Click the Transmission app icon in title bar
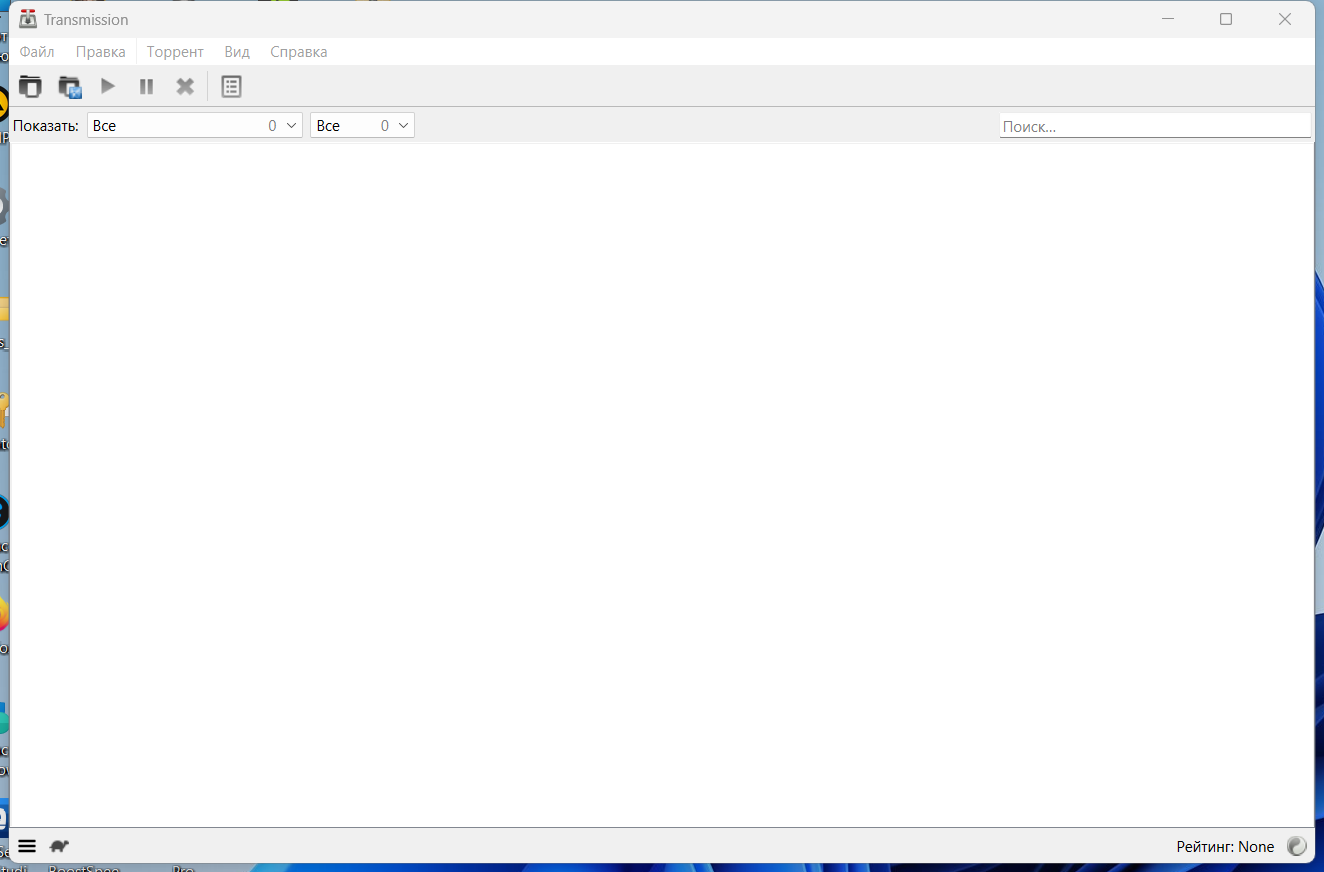Image resolution: width=1324 pixels, height=872 pixels. click(28, 19)
